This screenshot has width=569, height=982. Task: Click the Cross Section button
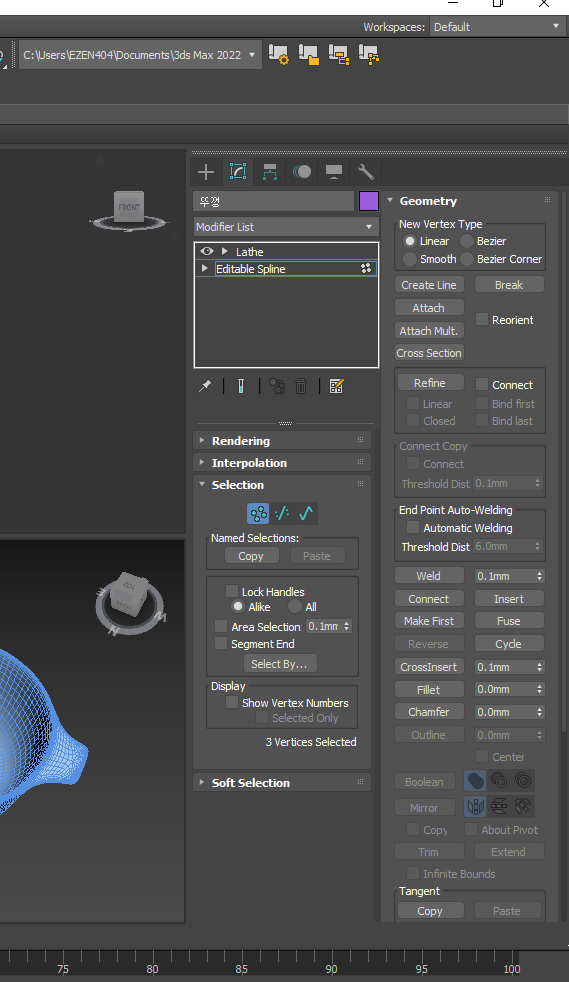(429, 353)
